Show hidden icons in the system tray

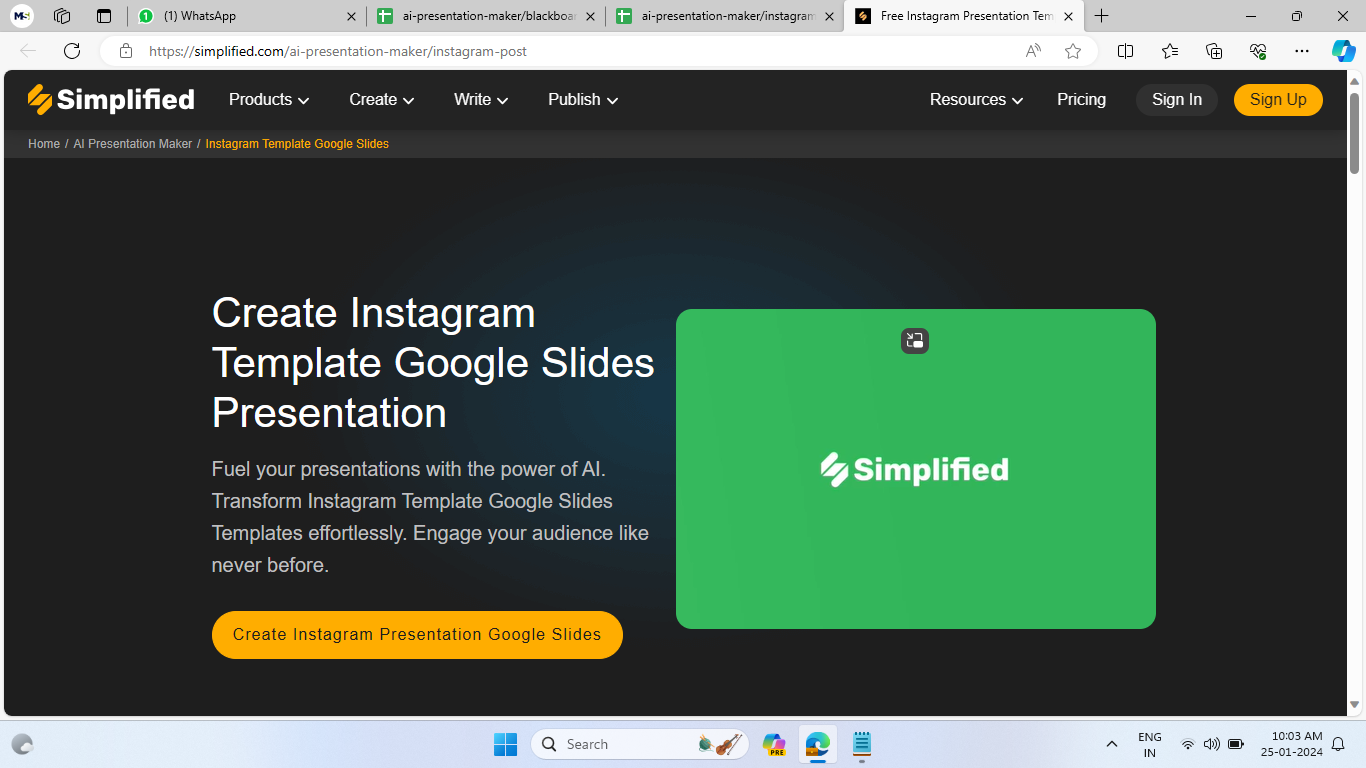click(1111, 744)
